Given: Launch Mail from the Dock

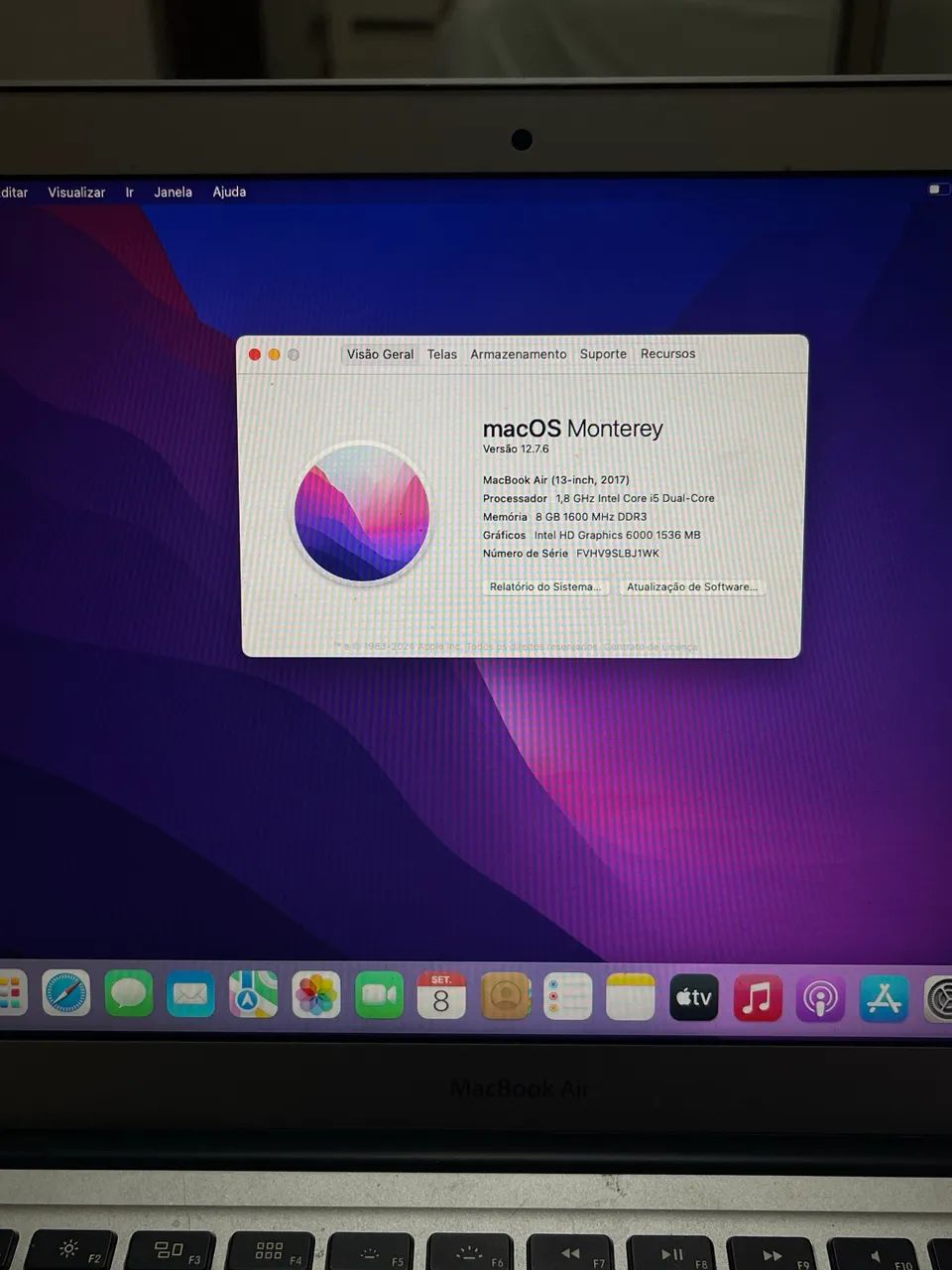Looking at the screenshot, I should [190, 994].
